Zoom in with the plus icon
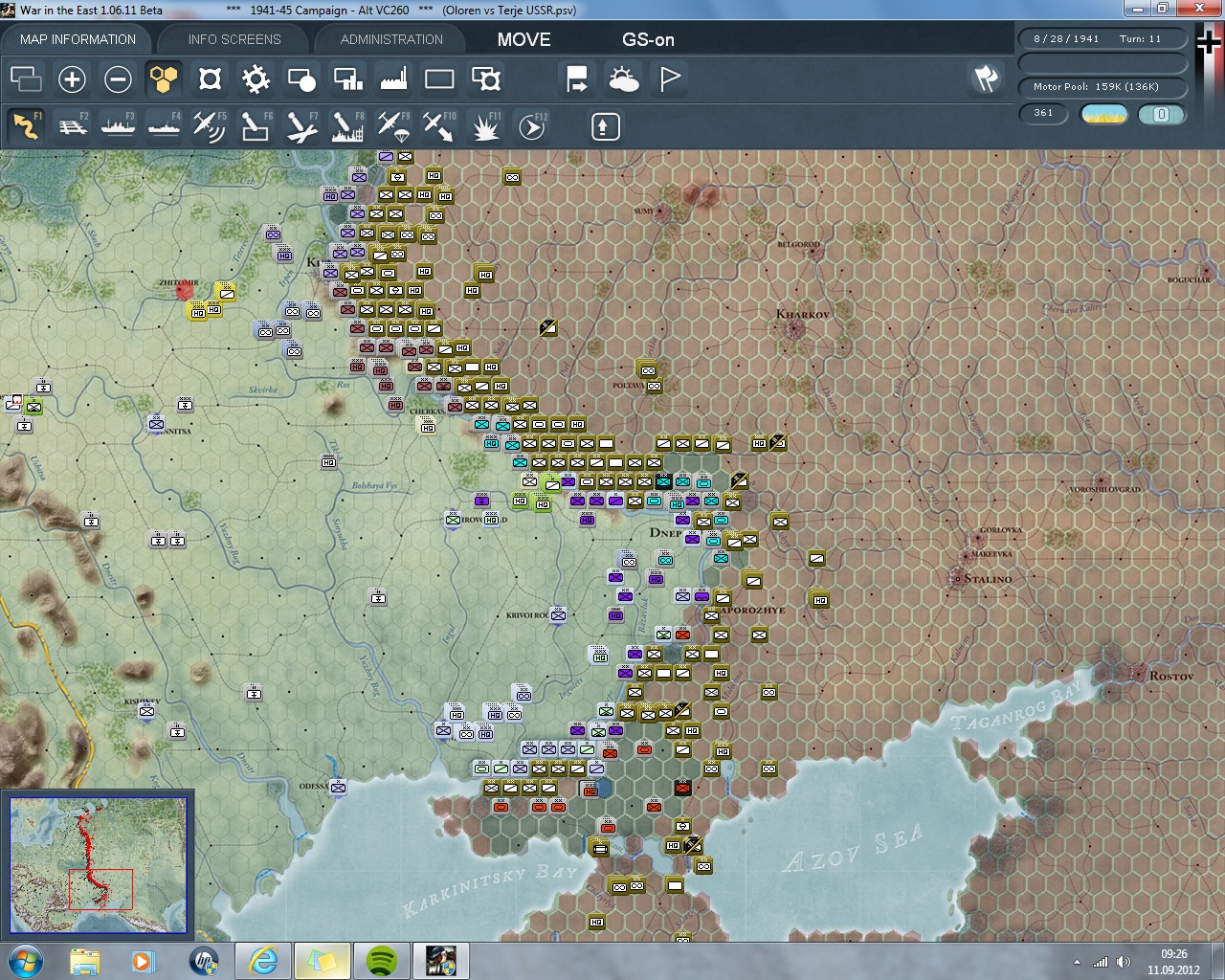The height and width of the screenshot is (980, 1225). coord(72,79)
